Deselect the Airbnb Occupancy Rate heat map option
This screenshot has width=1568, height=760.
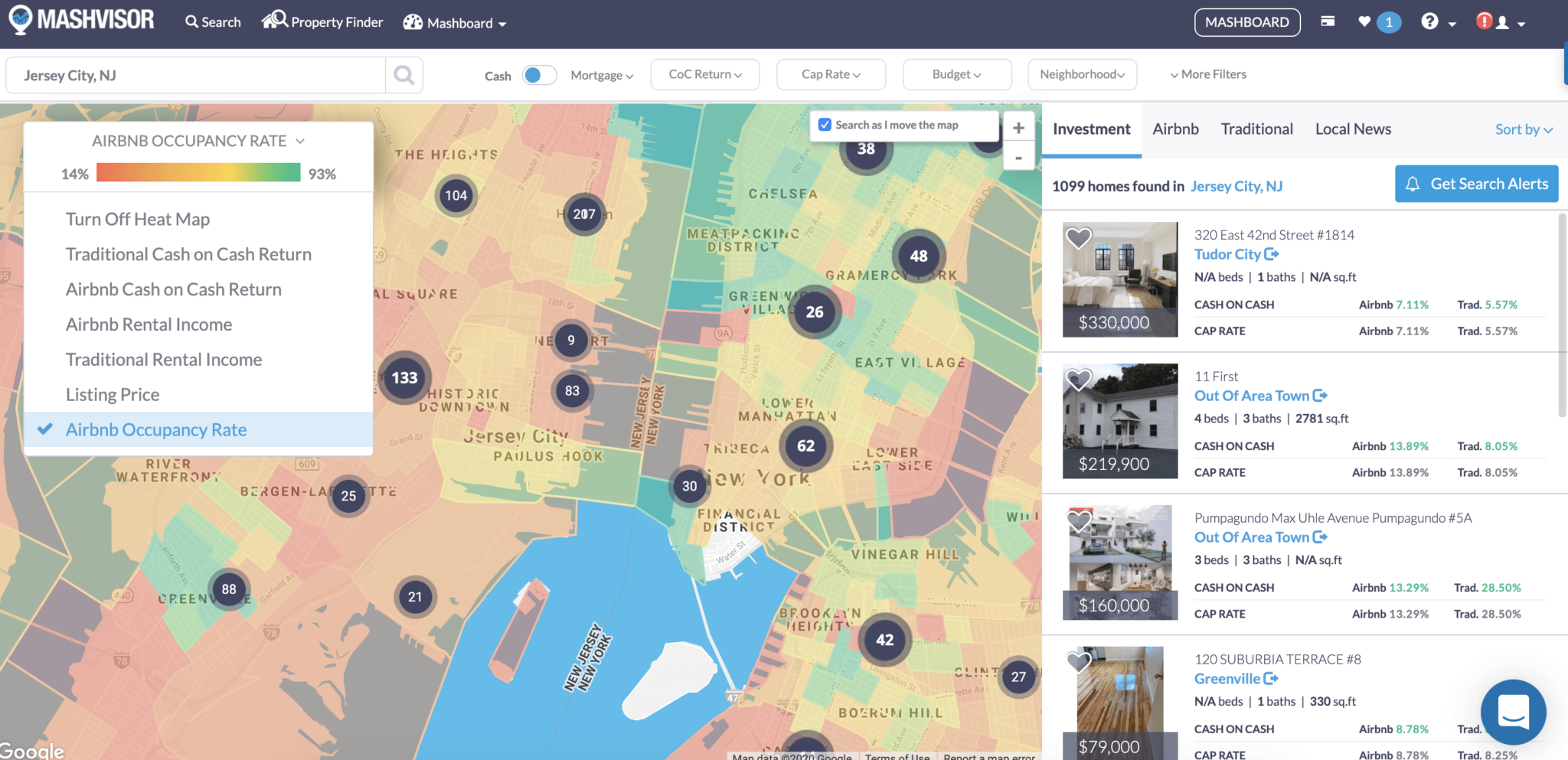pos(156,429)
